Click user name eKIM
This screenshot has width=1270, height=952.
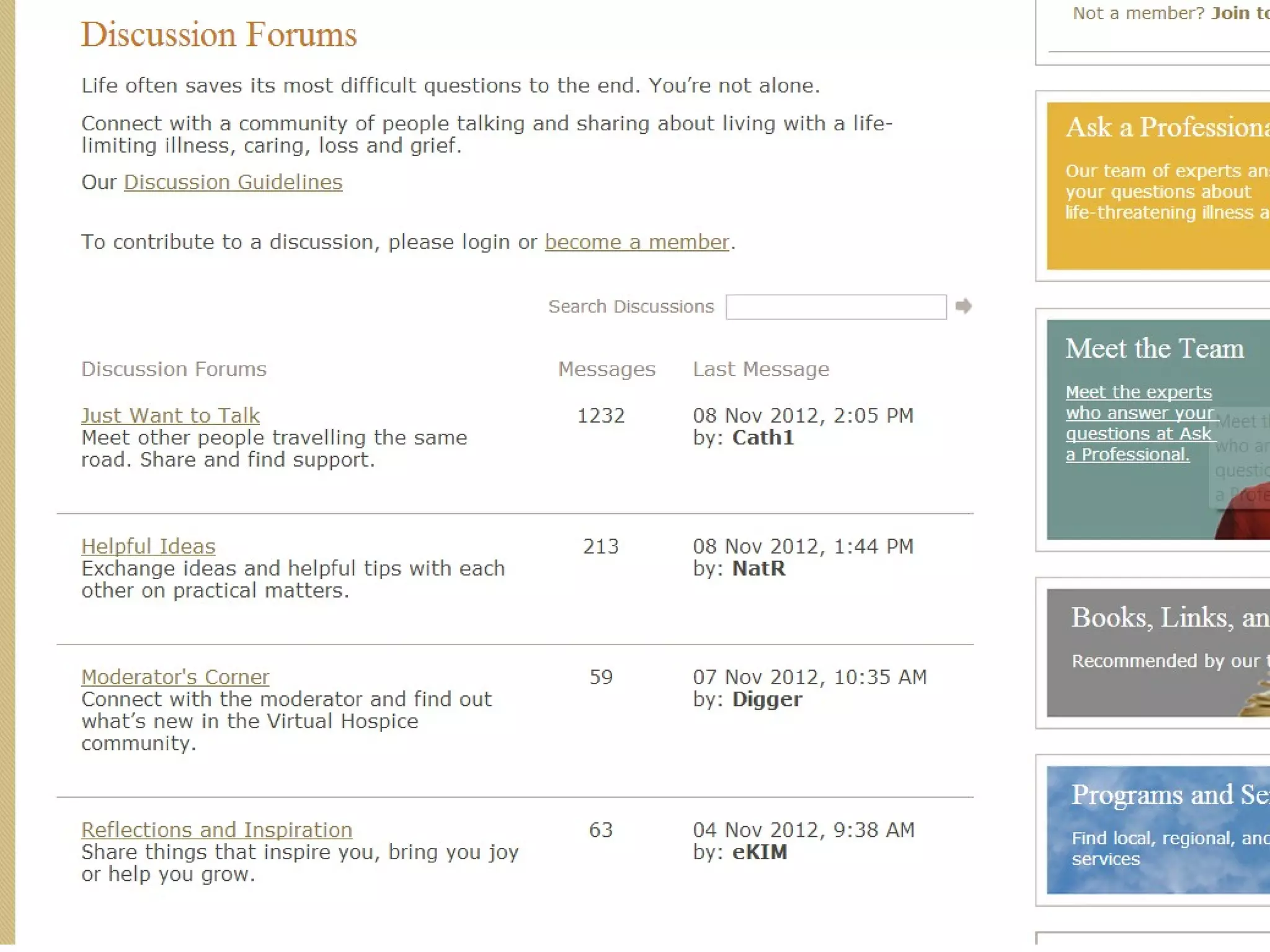(x=760, y=853)
